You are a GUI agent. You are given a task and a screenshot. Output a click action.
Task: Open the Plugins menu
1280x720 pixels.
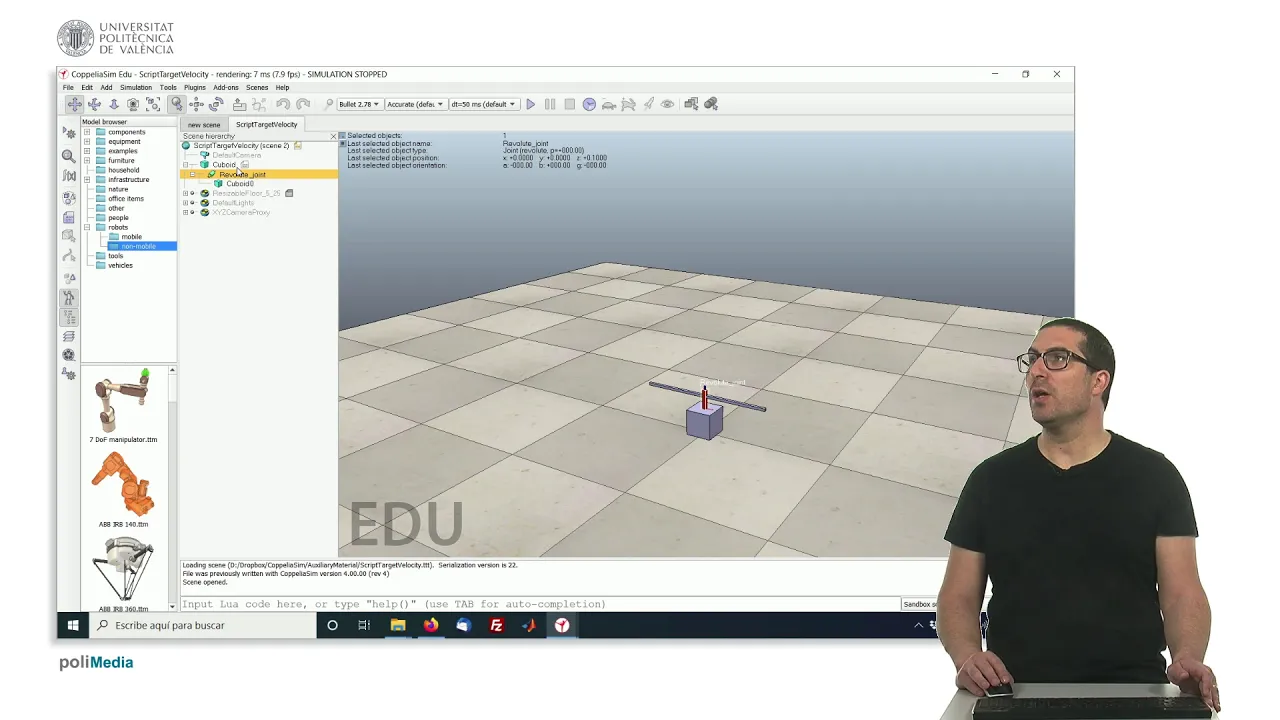coord(194,88)
